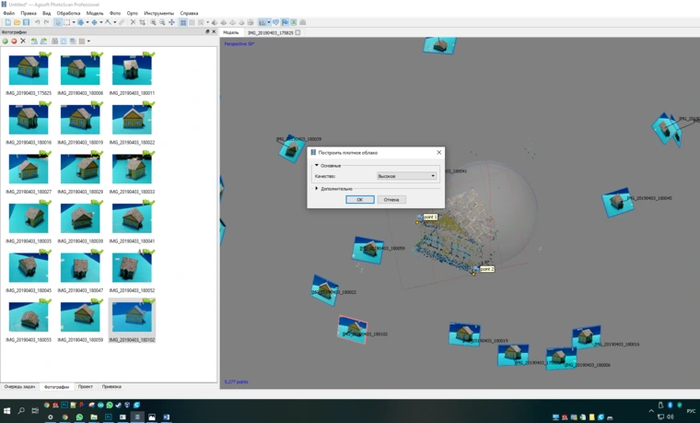Click the Отмена button

click(391, 200)
